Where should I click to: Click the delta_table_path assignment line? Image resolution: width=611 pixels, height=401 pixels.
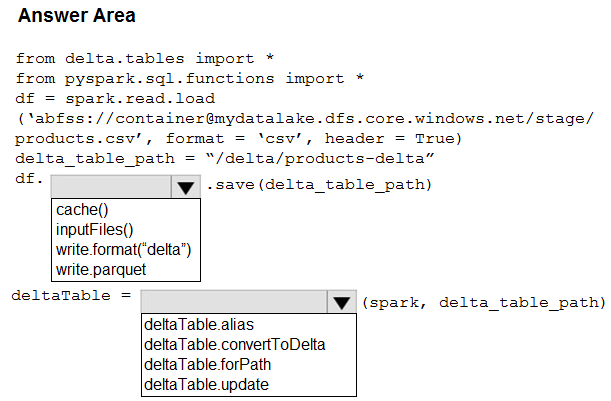coord(224,159)
